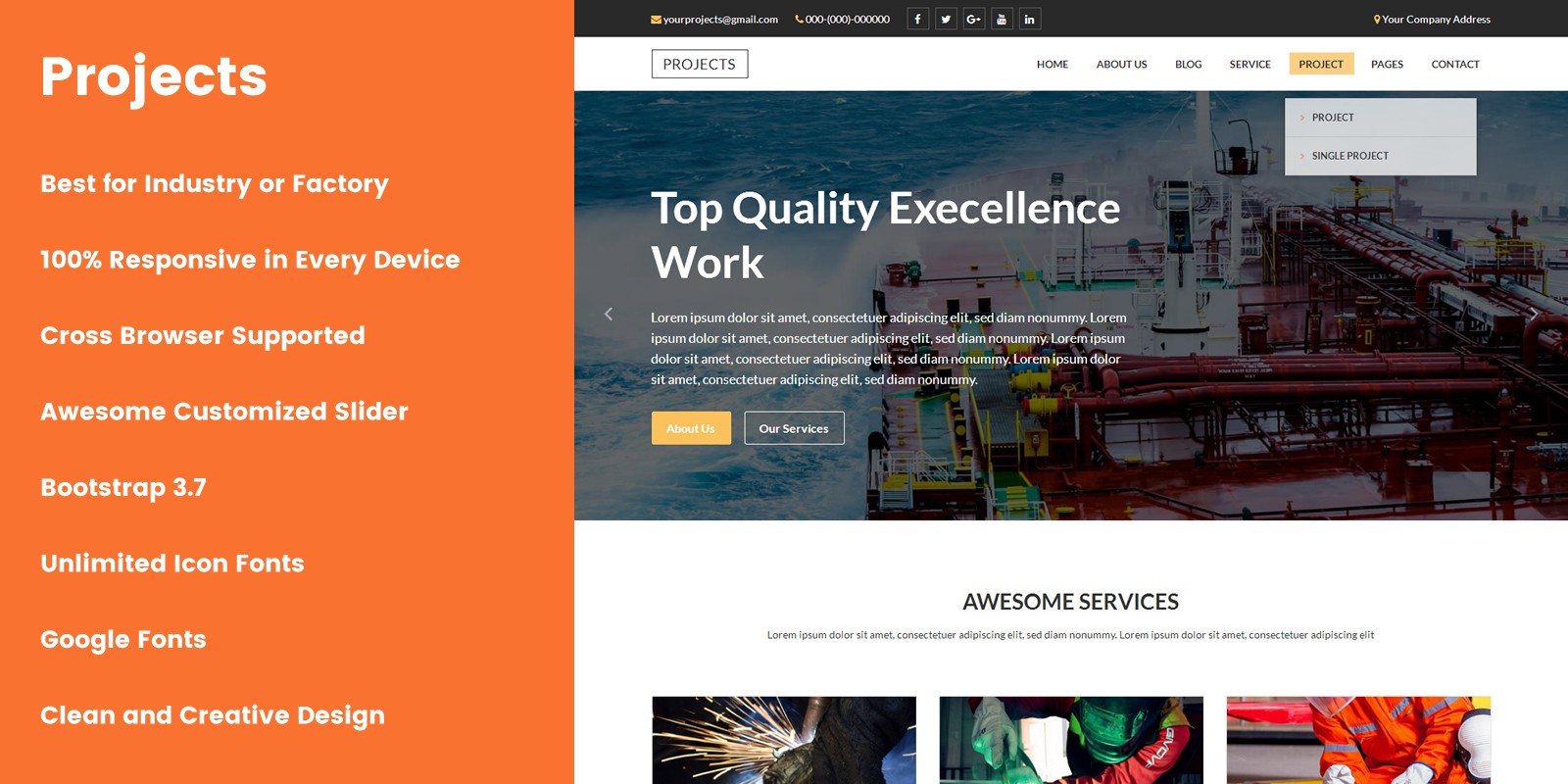The image size is (1568, 784).
Task: Click the yellow About Us button
Action: tap(691, 428)
